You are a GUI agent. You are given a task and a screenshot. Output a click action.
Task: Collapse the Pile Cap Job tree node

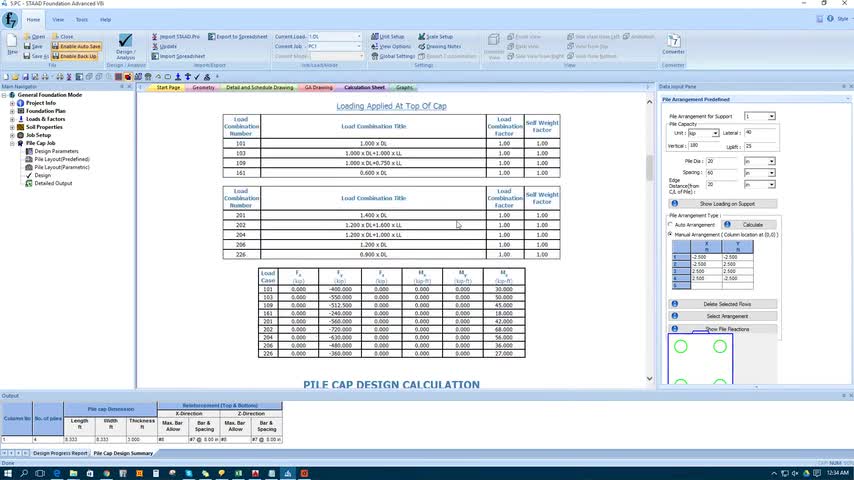tap(12, 143)
